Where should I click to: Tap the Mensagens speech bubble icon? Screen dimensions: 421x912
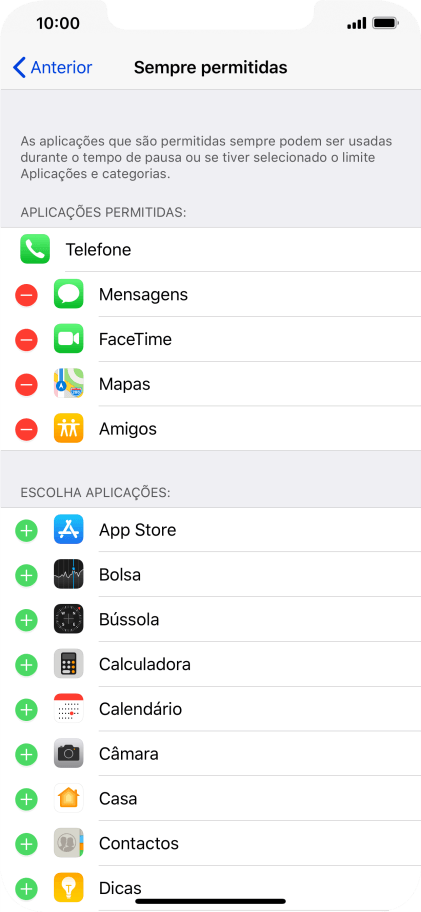tap(69, 294)
